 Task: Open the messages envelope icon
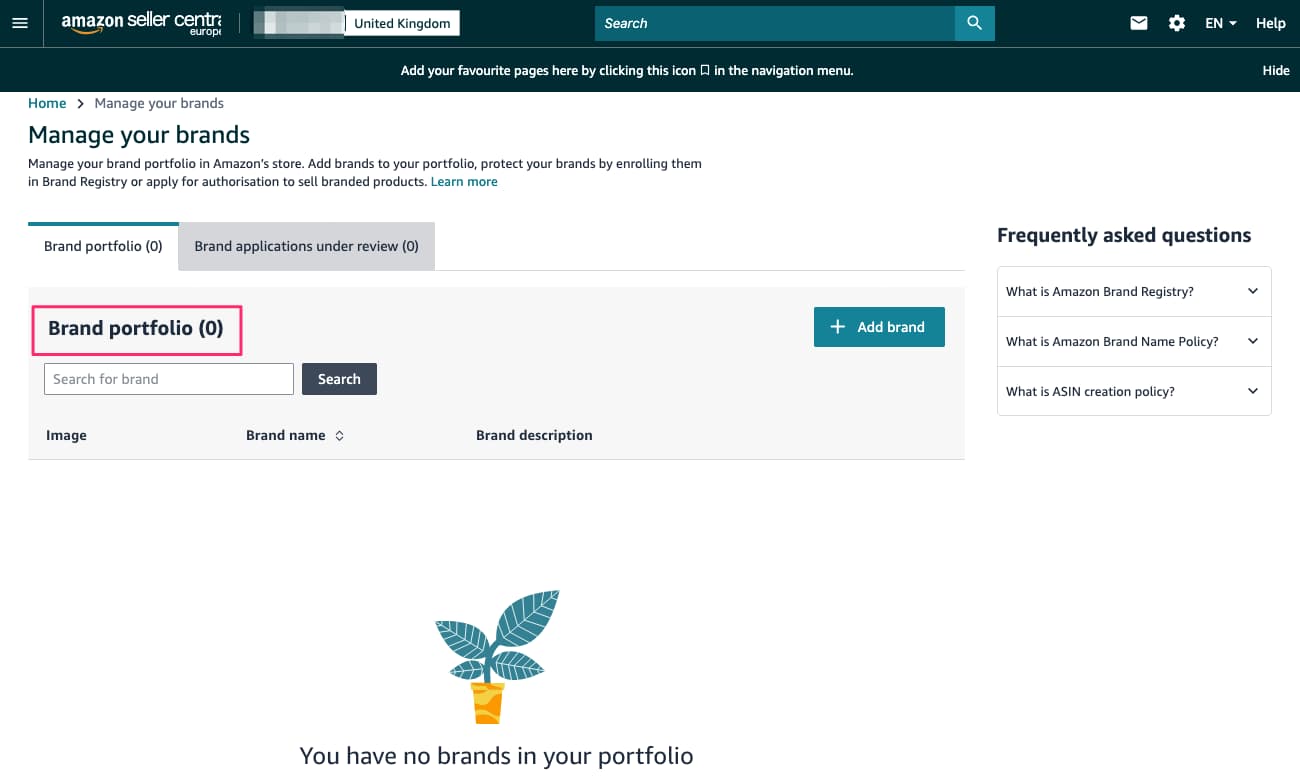1139,23
